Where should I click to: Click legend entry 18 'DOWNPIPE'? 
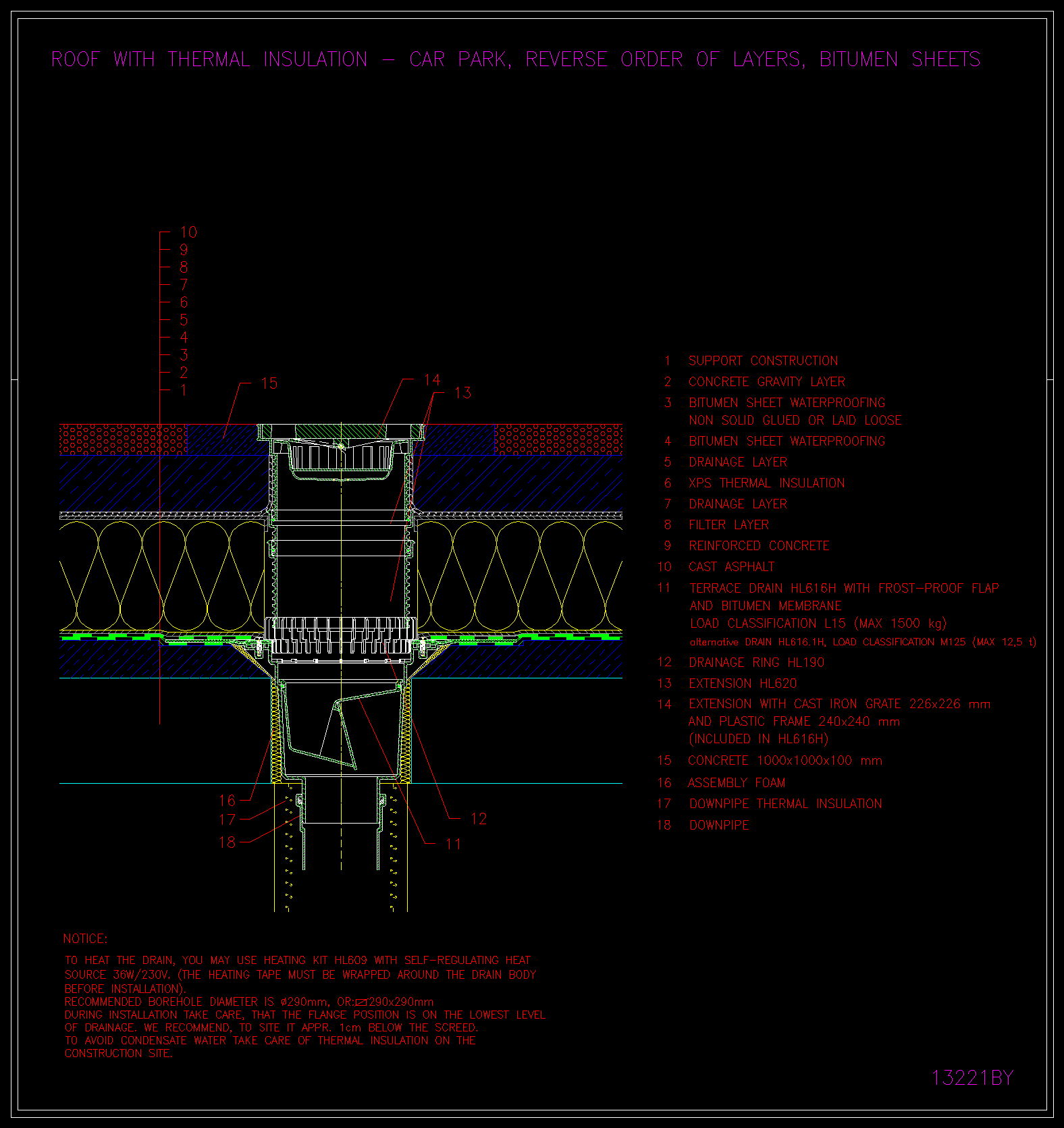719,825
